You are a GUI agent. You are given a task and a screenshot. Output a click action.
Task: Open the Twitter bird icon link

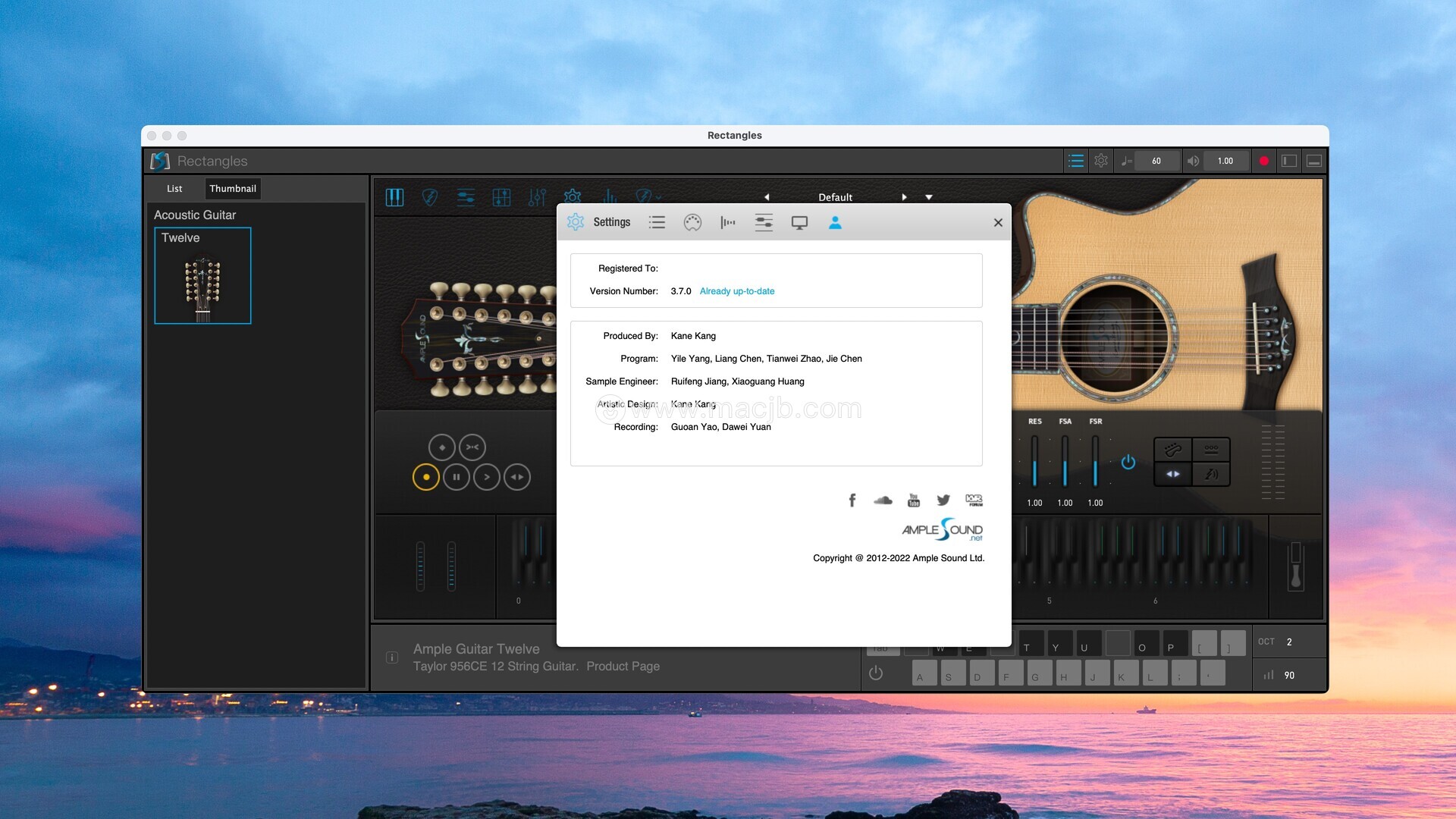943,500
